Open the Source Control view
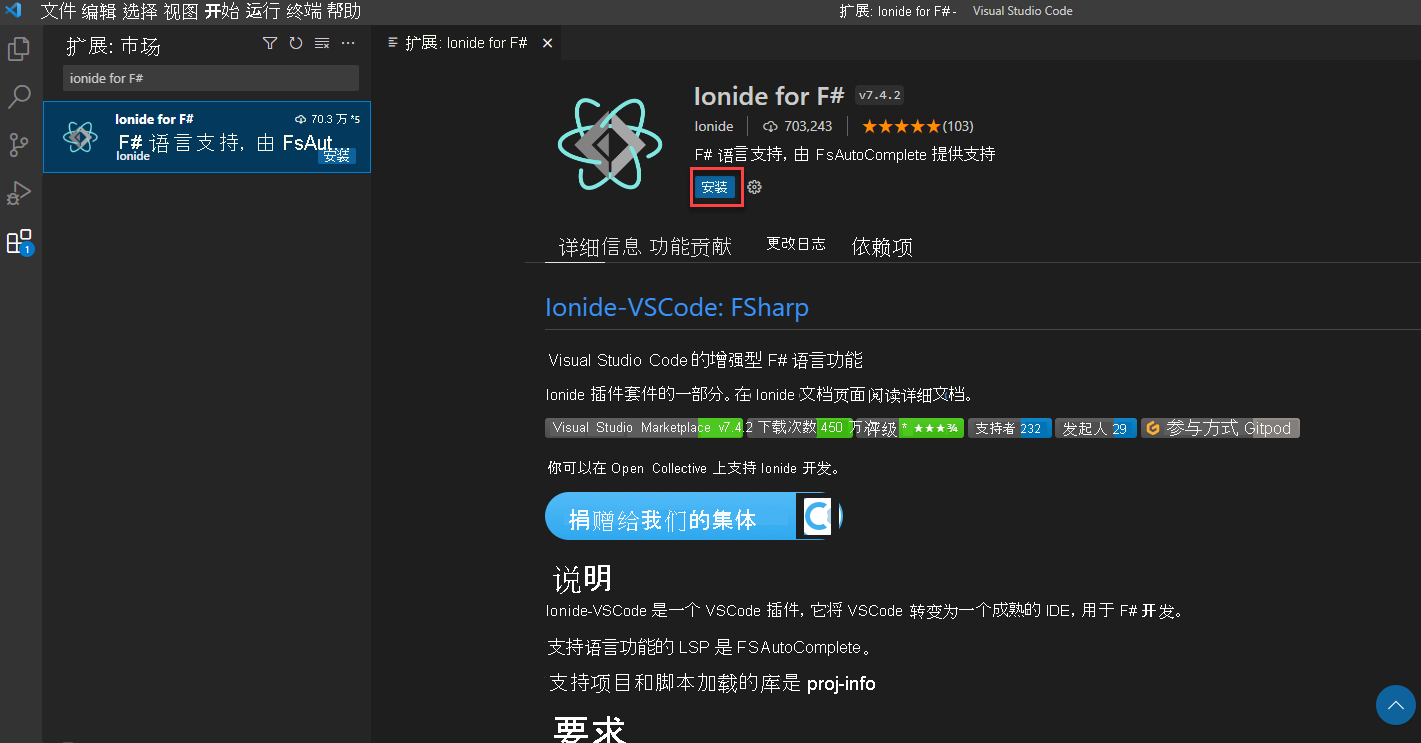 click(x=20, y=145)
